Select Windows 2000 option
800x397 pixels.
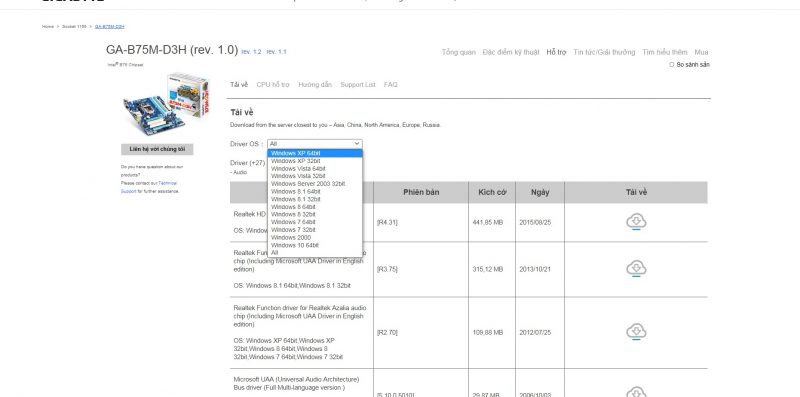315,237
